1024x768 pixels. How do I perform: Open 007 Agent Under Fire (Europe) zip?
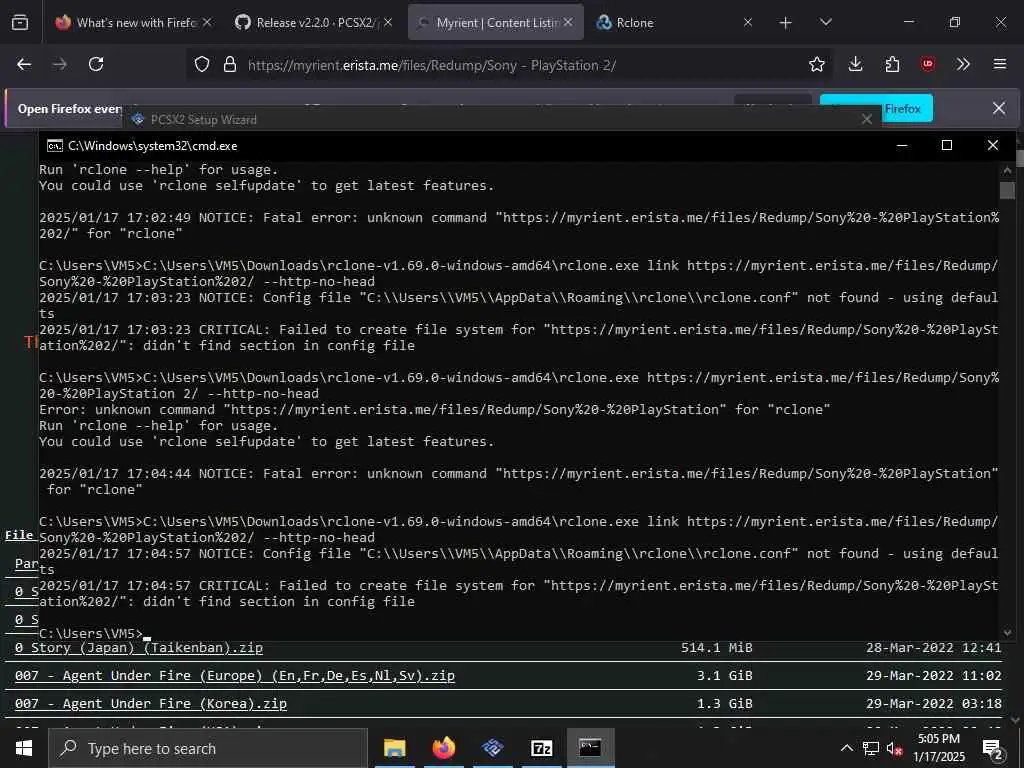pos(234,676)
